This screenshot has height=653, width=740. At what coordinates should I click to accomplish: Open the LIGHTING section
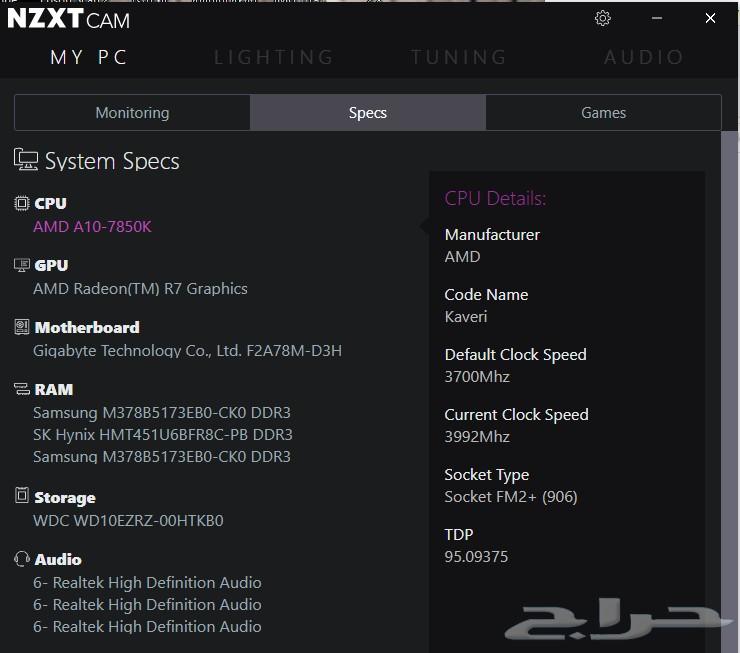pyautogui.click(x=274, y=57)
